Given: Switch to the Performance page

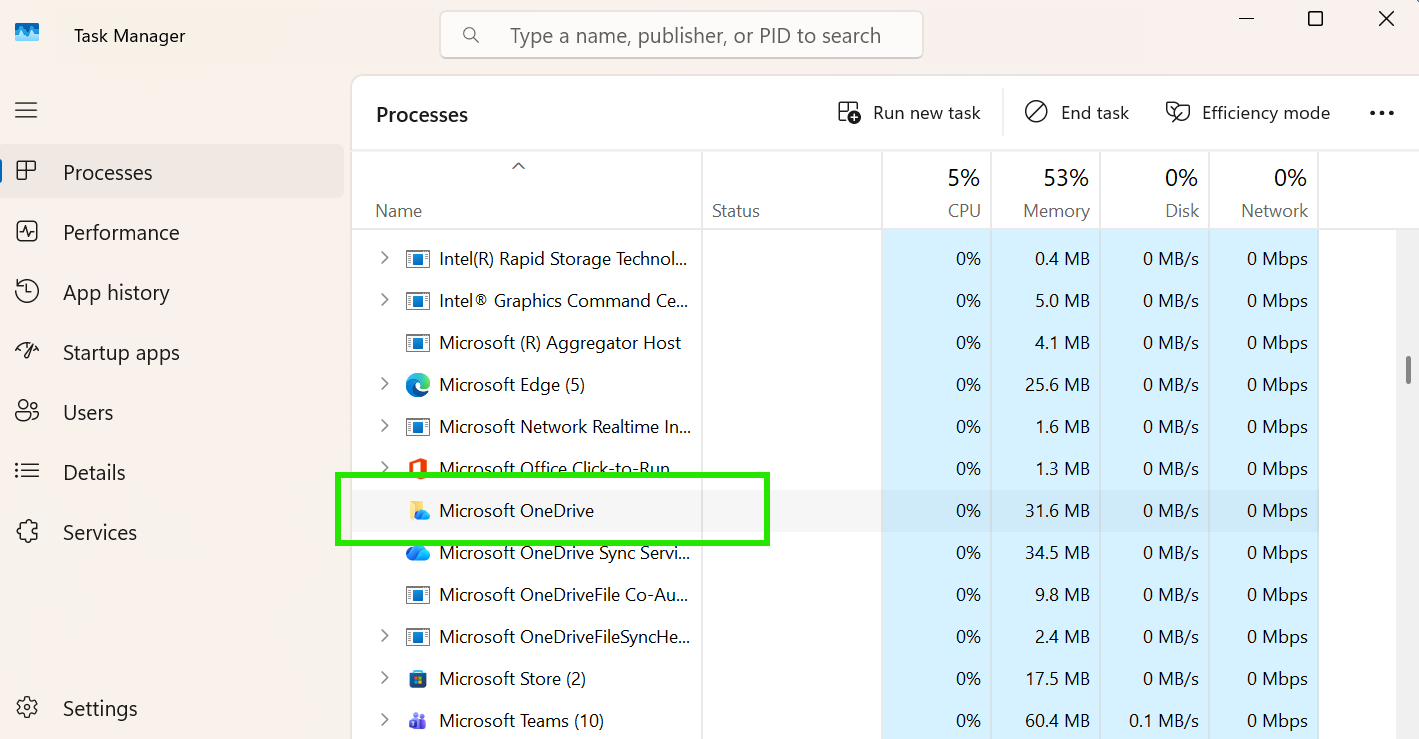Looking at the screenshot, I should pyautogui.click(x=172, y=232).
